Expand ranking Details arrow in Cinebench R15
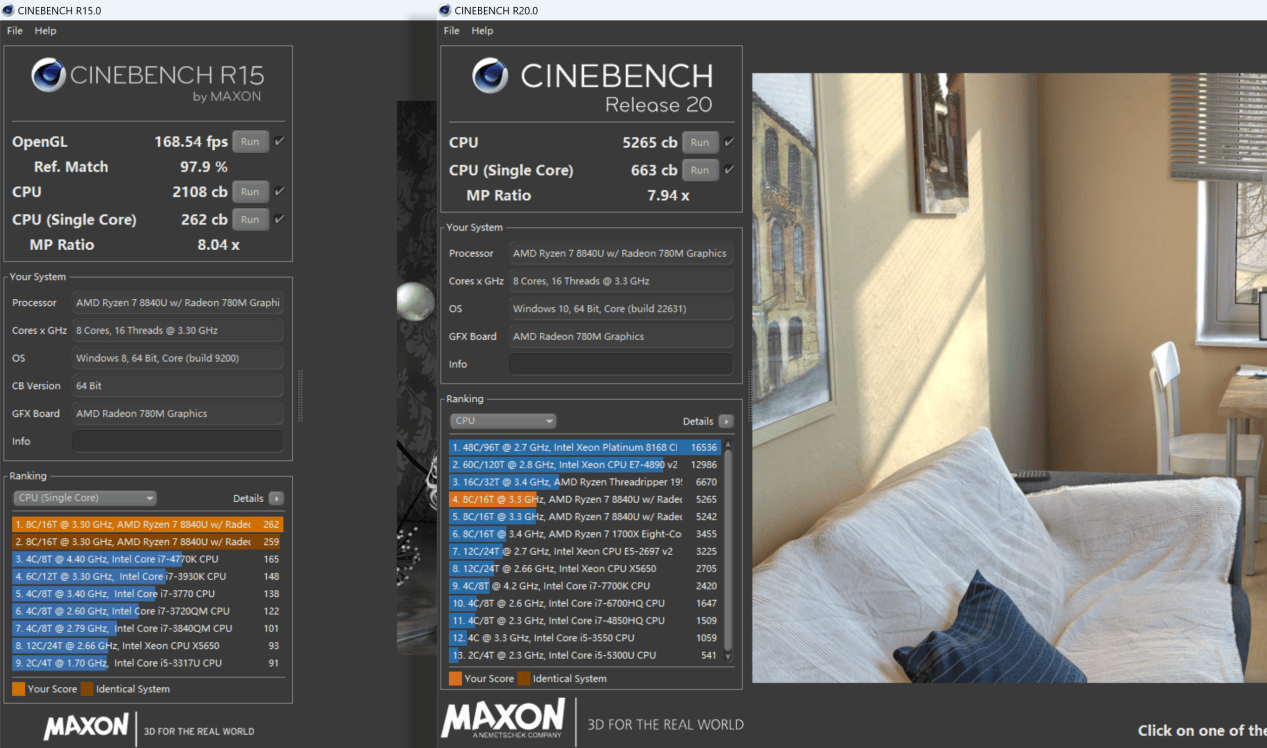The width and height of the screenshot is (1267, 748). tap(276, 498)
